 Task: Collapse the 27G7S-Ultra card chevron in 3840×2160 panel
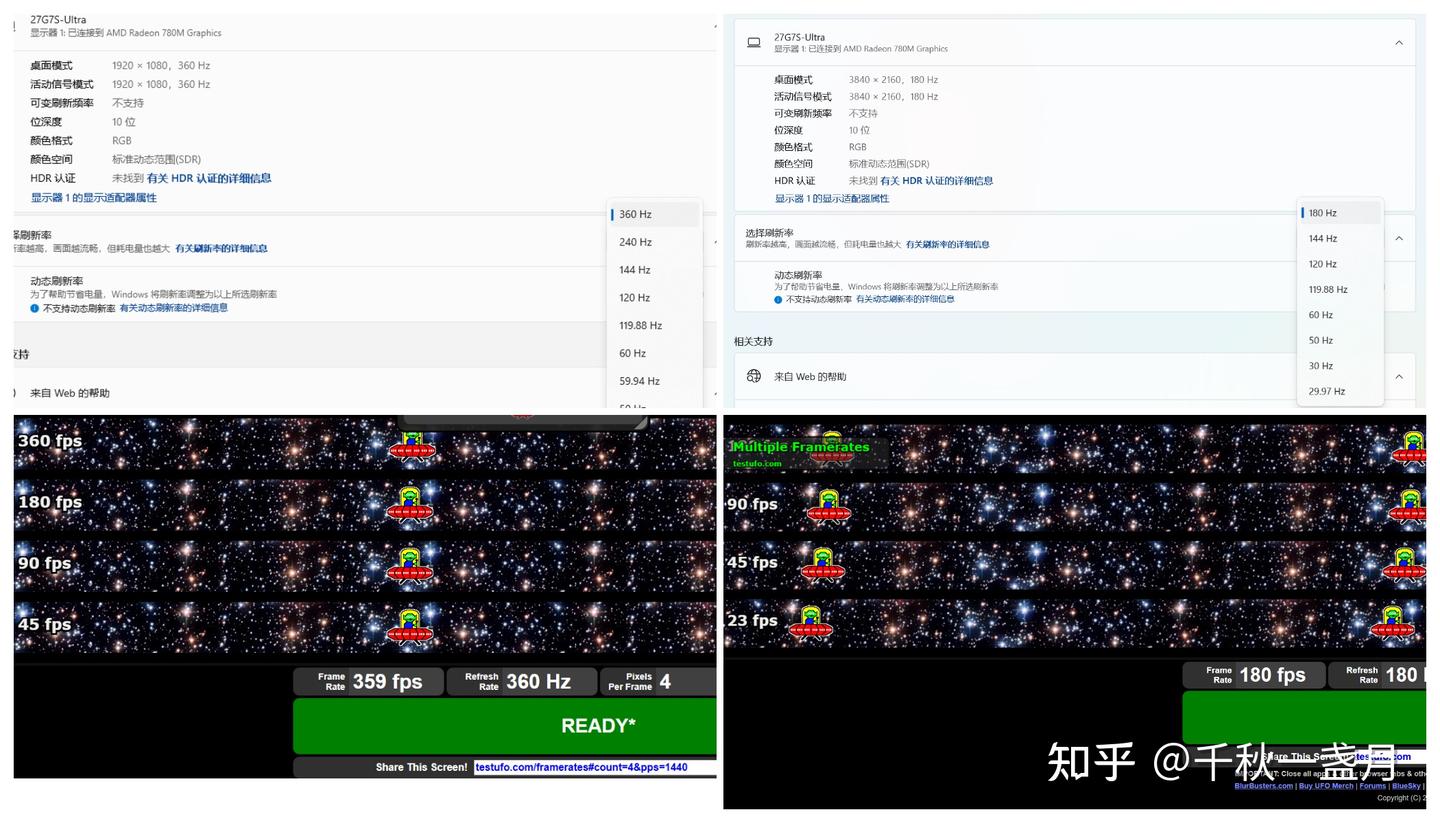coord(1399,43)
